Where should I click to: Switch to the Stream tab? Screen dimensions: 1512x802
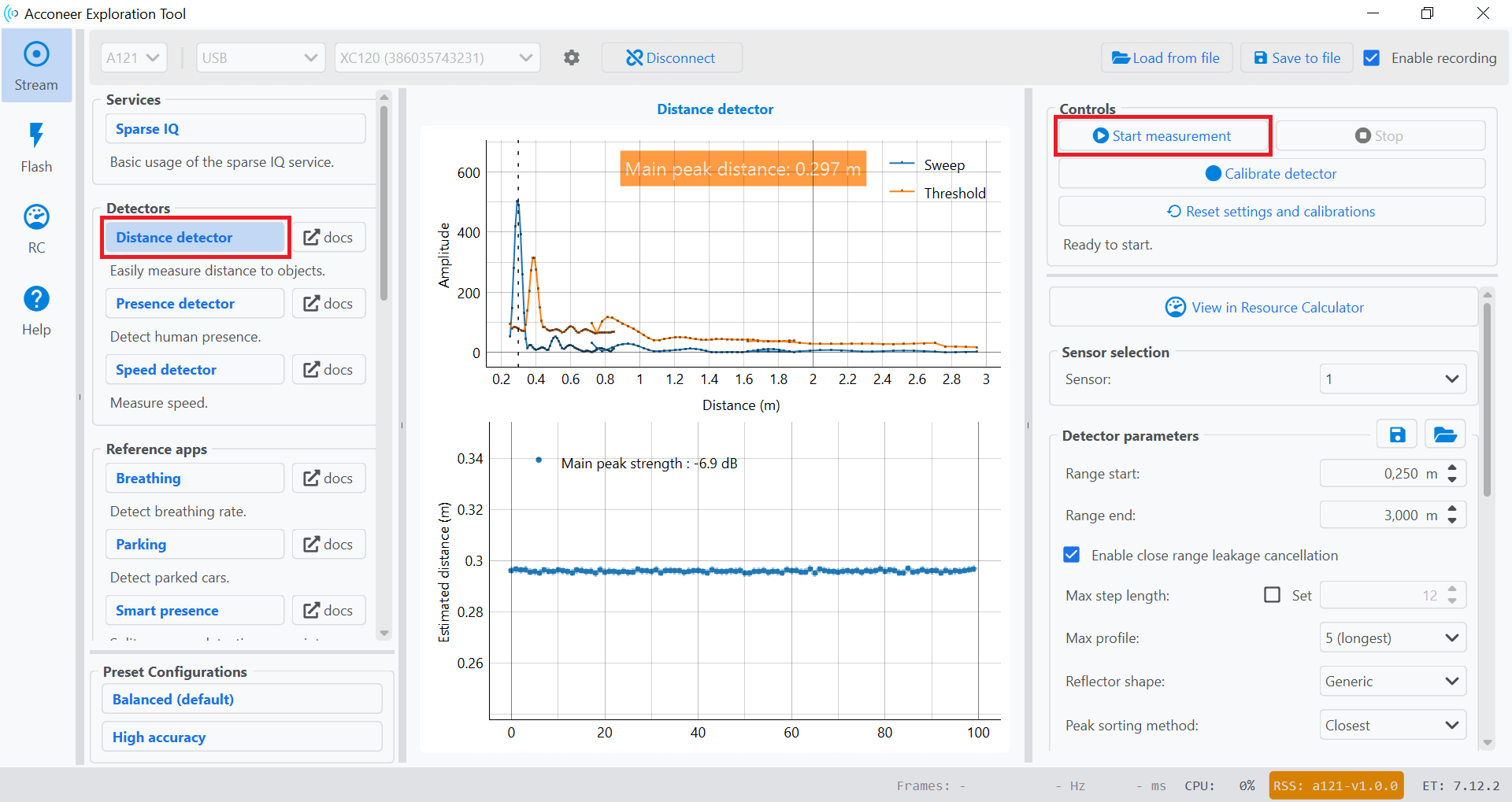point(36,66)
